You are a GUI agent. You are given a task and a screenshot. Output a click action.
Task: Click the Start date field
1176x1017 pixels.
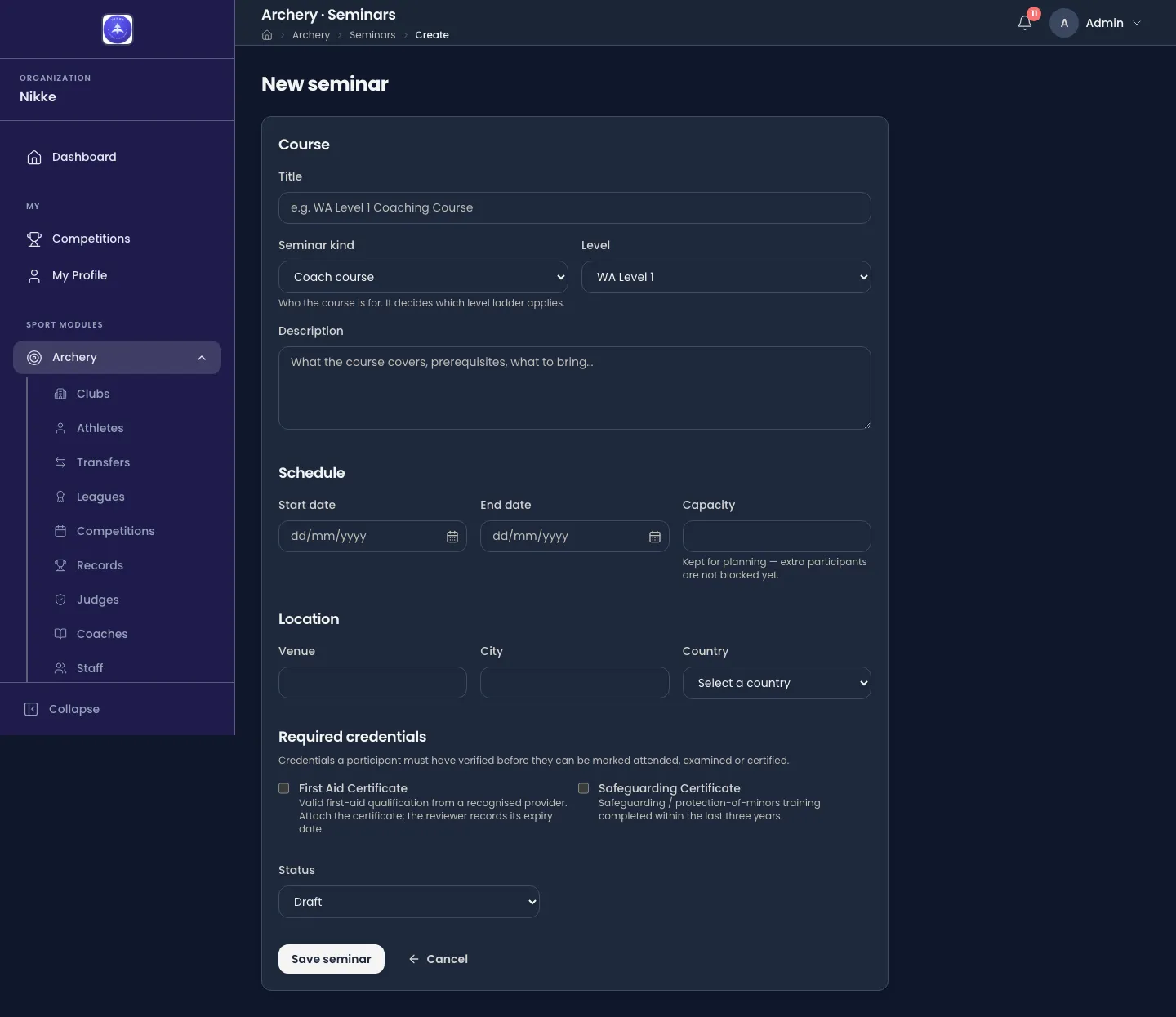click(372, 536)
